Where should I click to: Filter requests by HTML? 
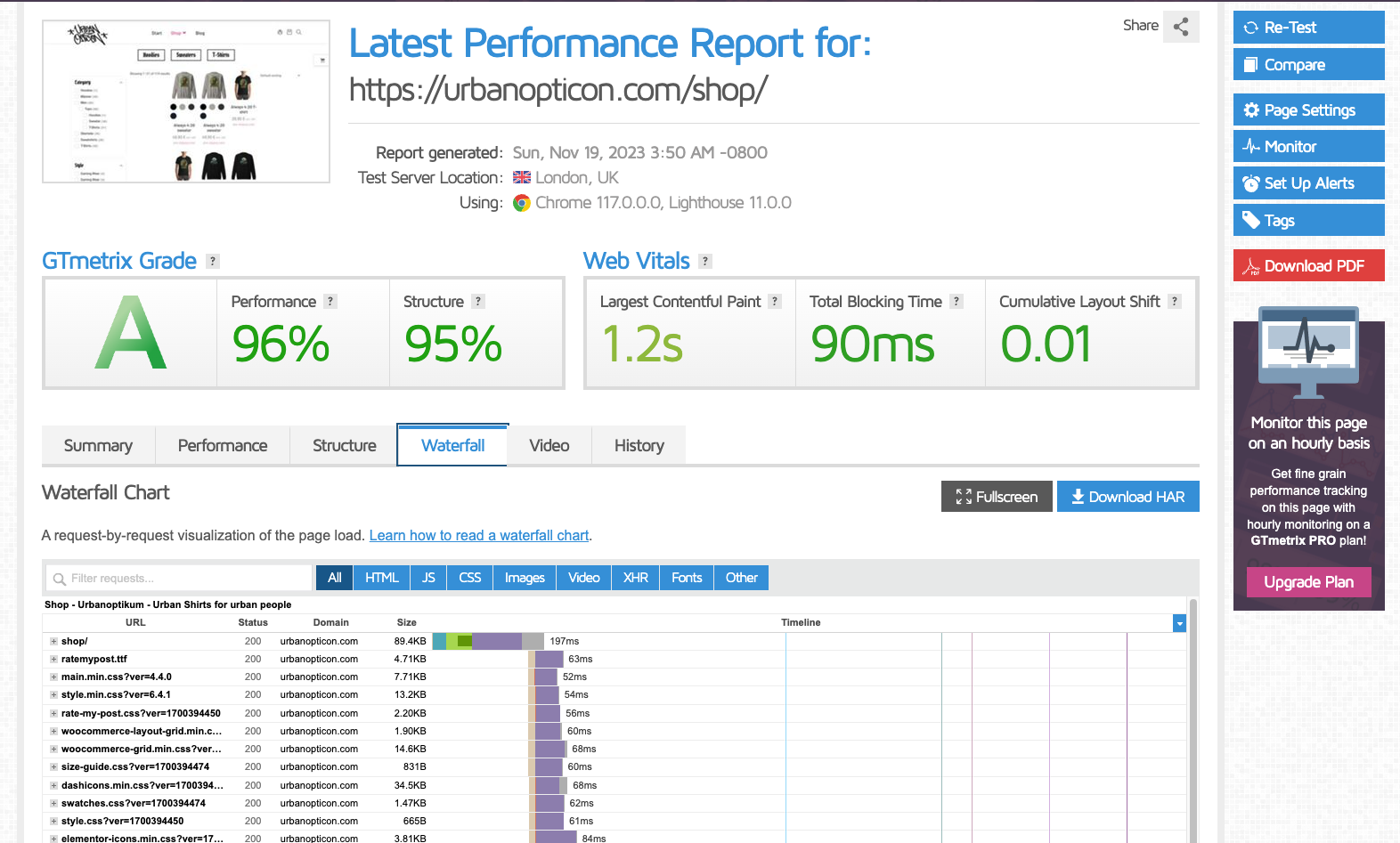click(382, 578)
